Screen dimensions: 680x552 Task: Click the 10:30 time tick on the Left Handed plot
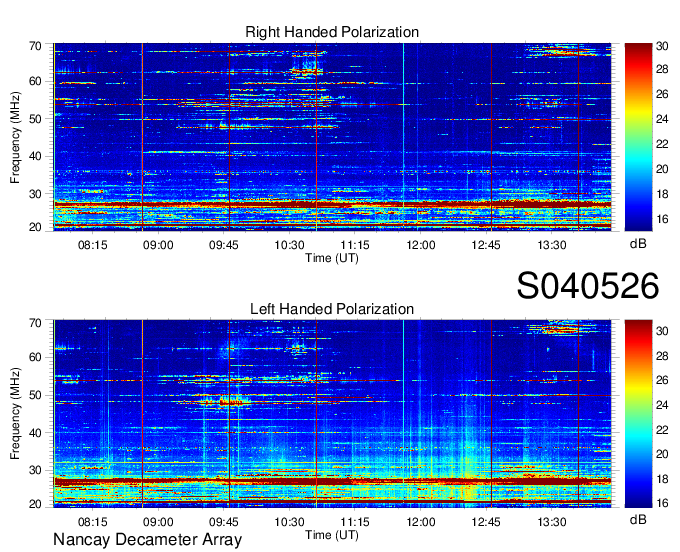tap(289, 522)
